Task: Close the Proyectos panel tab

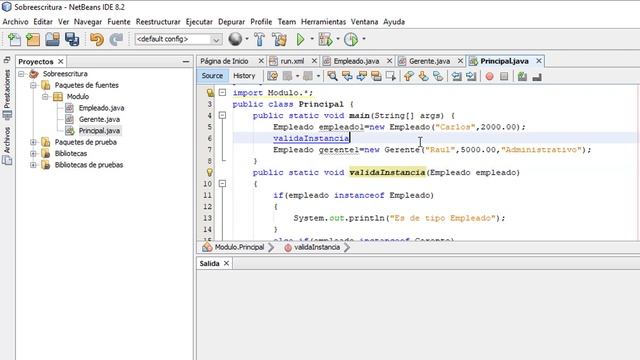Action: point(60,61)
